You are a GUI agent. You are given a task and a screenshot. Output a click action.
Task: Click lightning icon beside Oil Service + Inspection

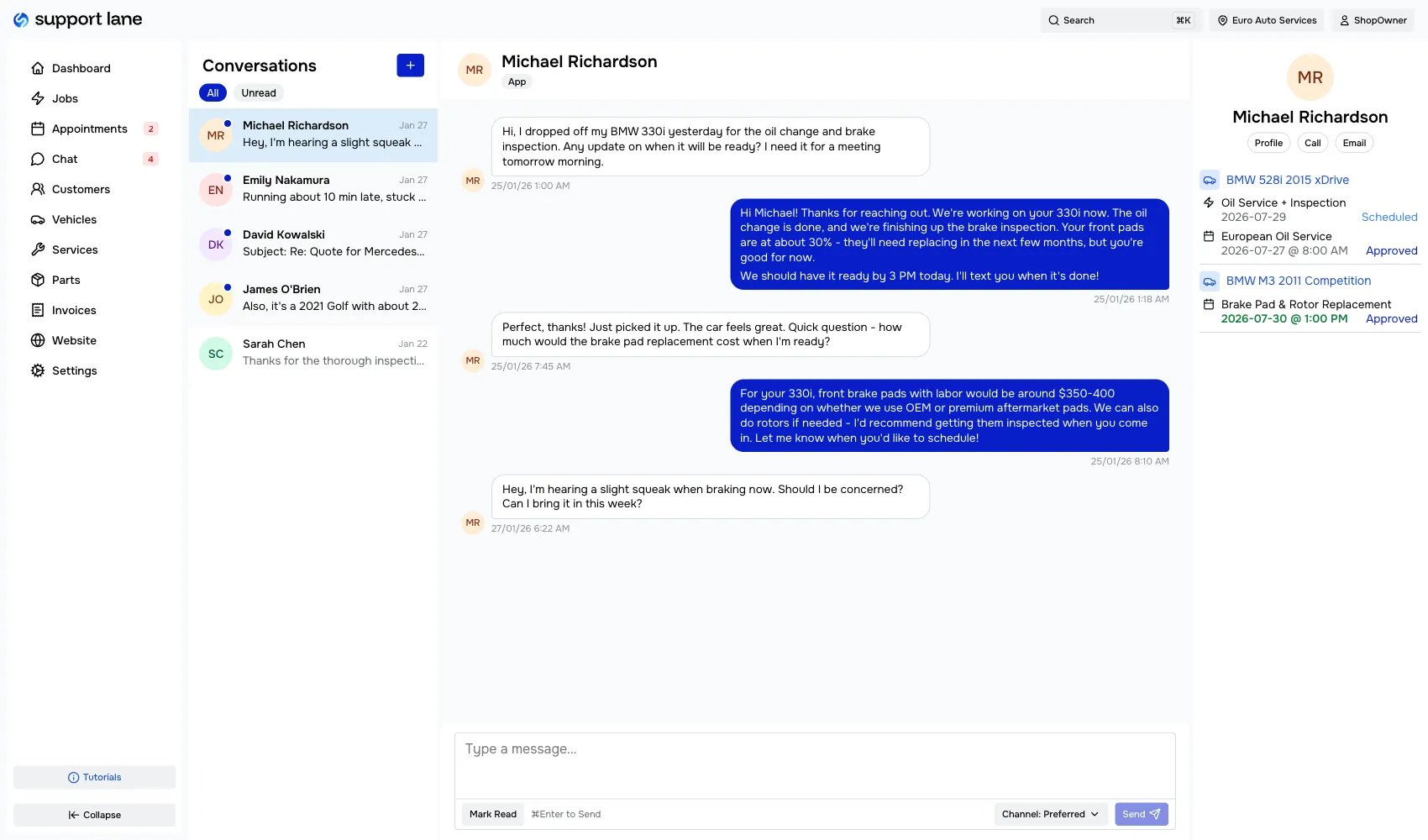click(1209, 202)
